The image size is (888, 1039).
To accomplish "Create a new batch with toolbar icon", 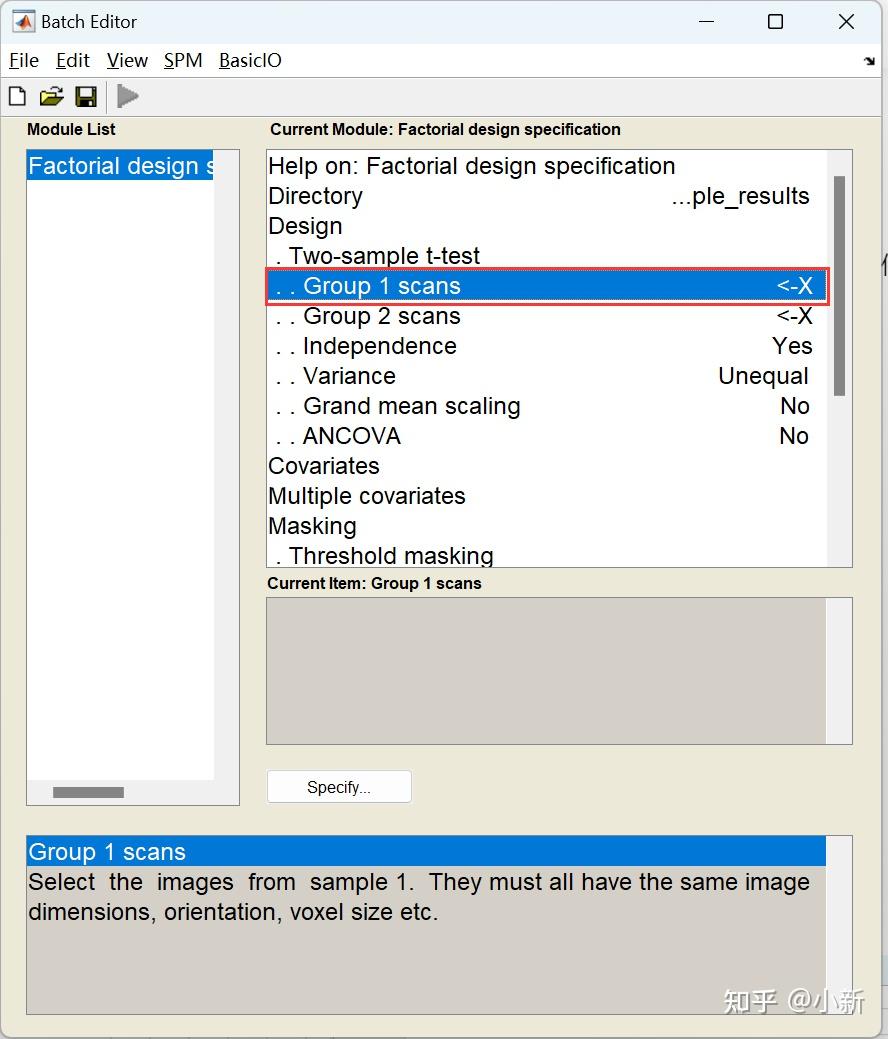I will (17, 96).
